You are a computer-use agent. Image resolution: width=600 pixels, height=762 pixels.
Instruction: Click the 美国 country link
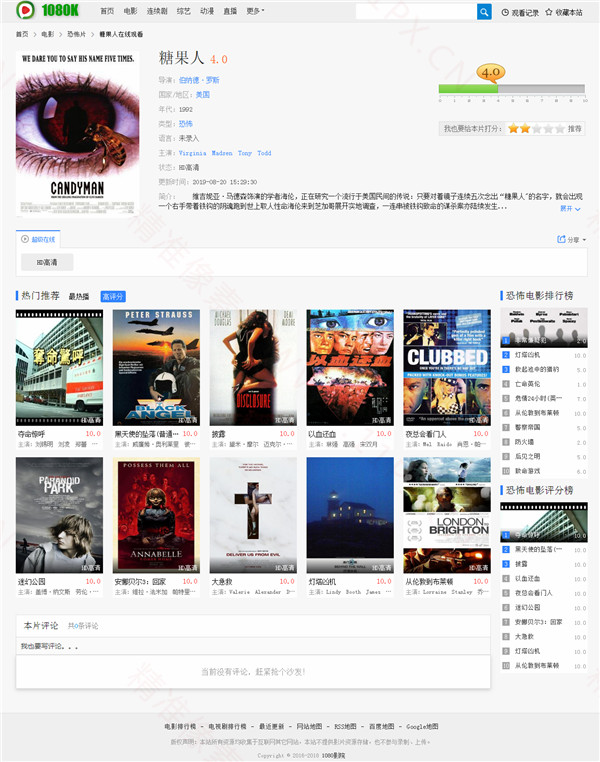[203, 95]
